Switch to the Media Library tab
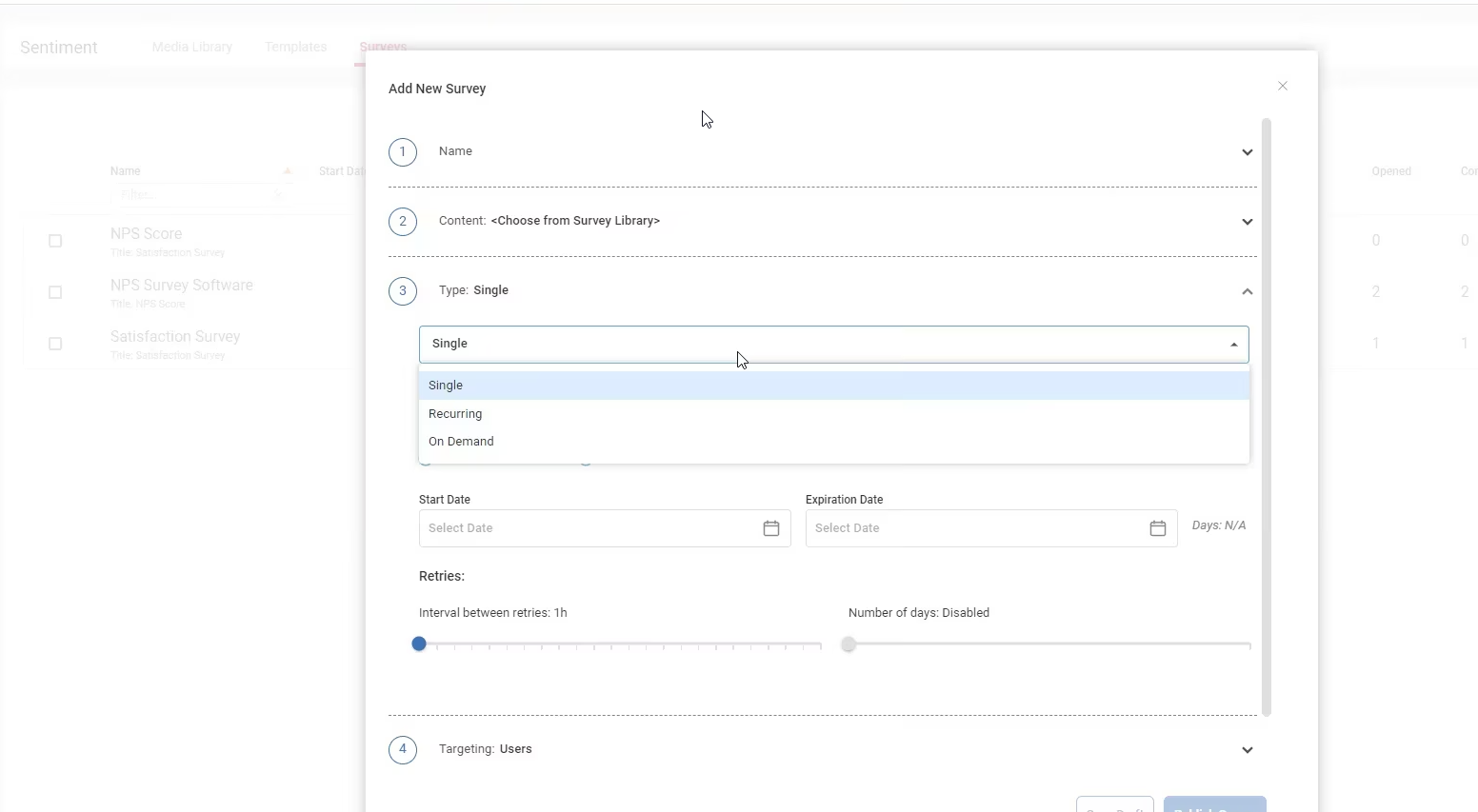Screen dimensions: 1478x812 (192, 47)
